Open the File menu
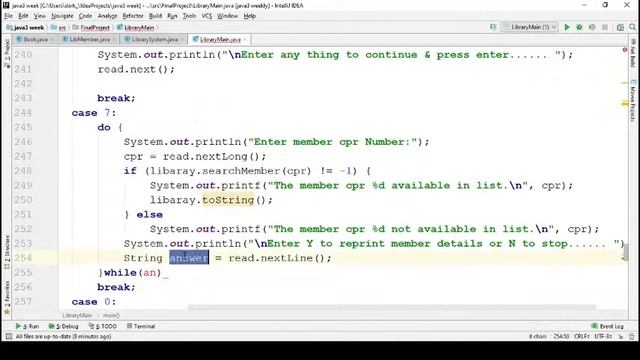 point(9,16)
